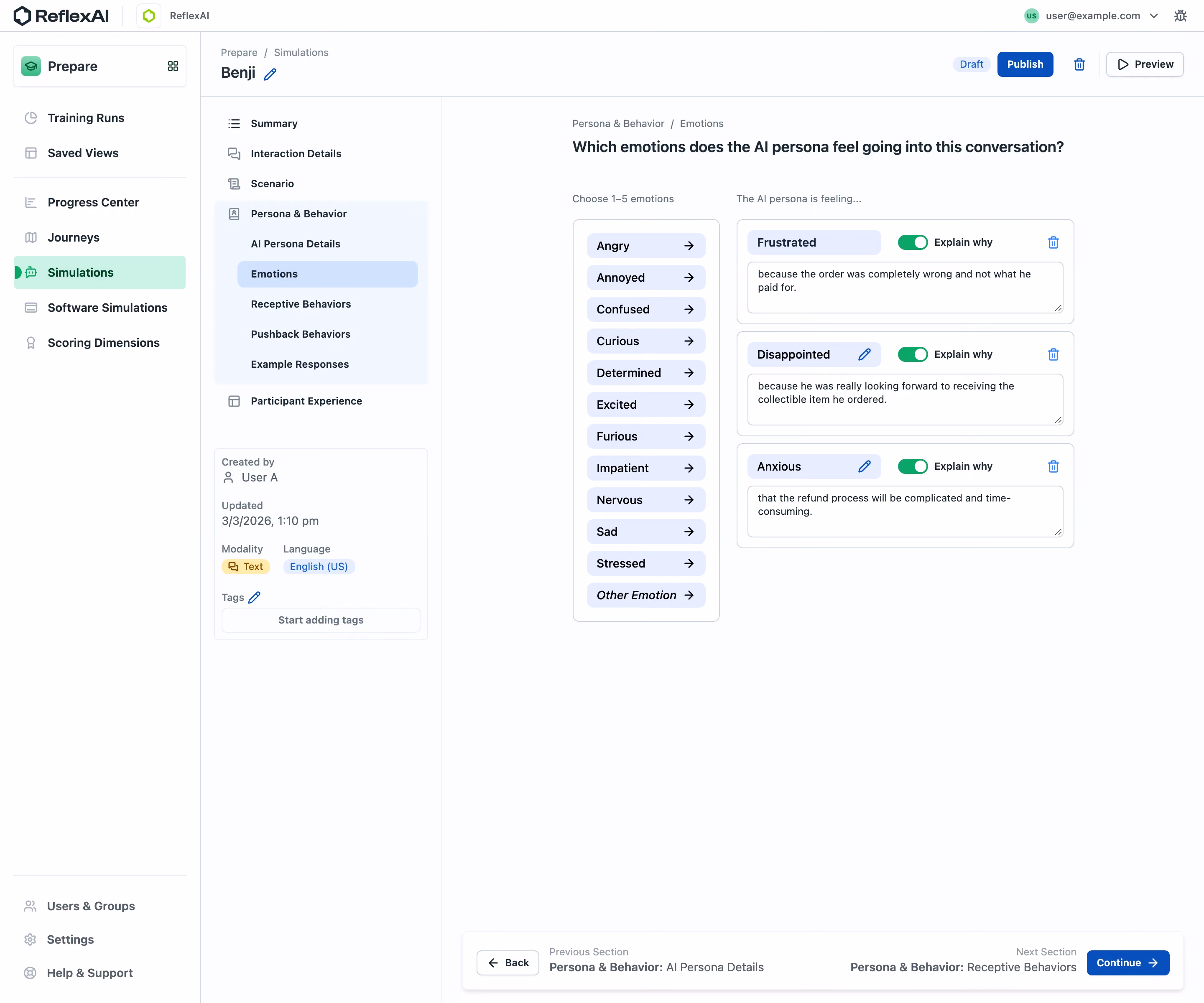
Task: Delete the Disappointed emotion card
Action: (1053, 354)
